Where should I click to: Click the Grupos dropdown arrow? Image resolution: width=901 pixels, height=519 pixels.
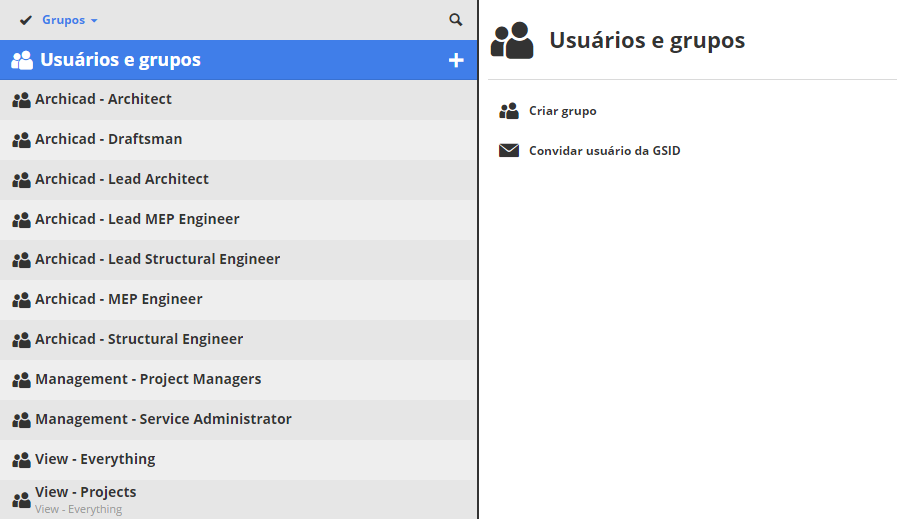pos(94,21)
